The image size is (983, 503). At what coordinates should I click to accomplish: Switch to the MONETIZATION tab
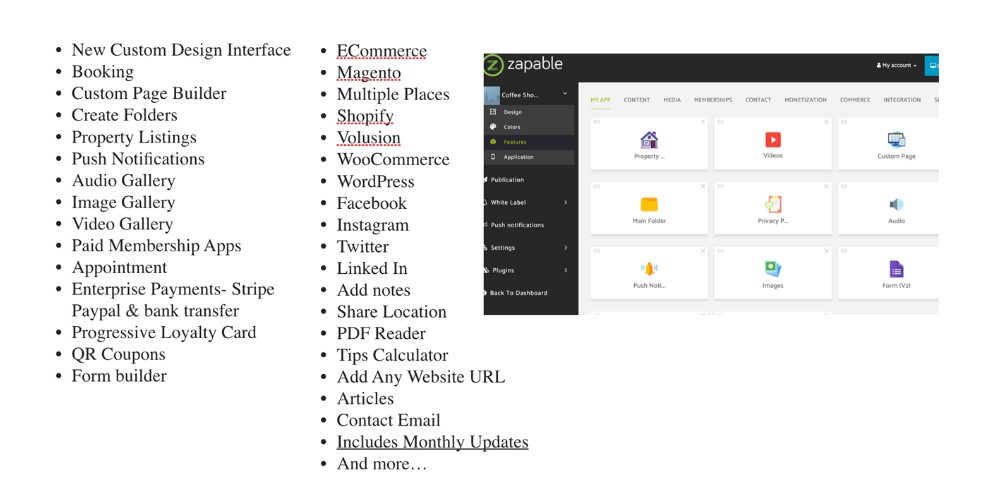[806, 100]
